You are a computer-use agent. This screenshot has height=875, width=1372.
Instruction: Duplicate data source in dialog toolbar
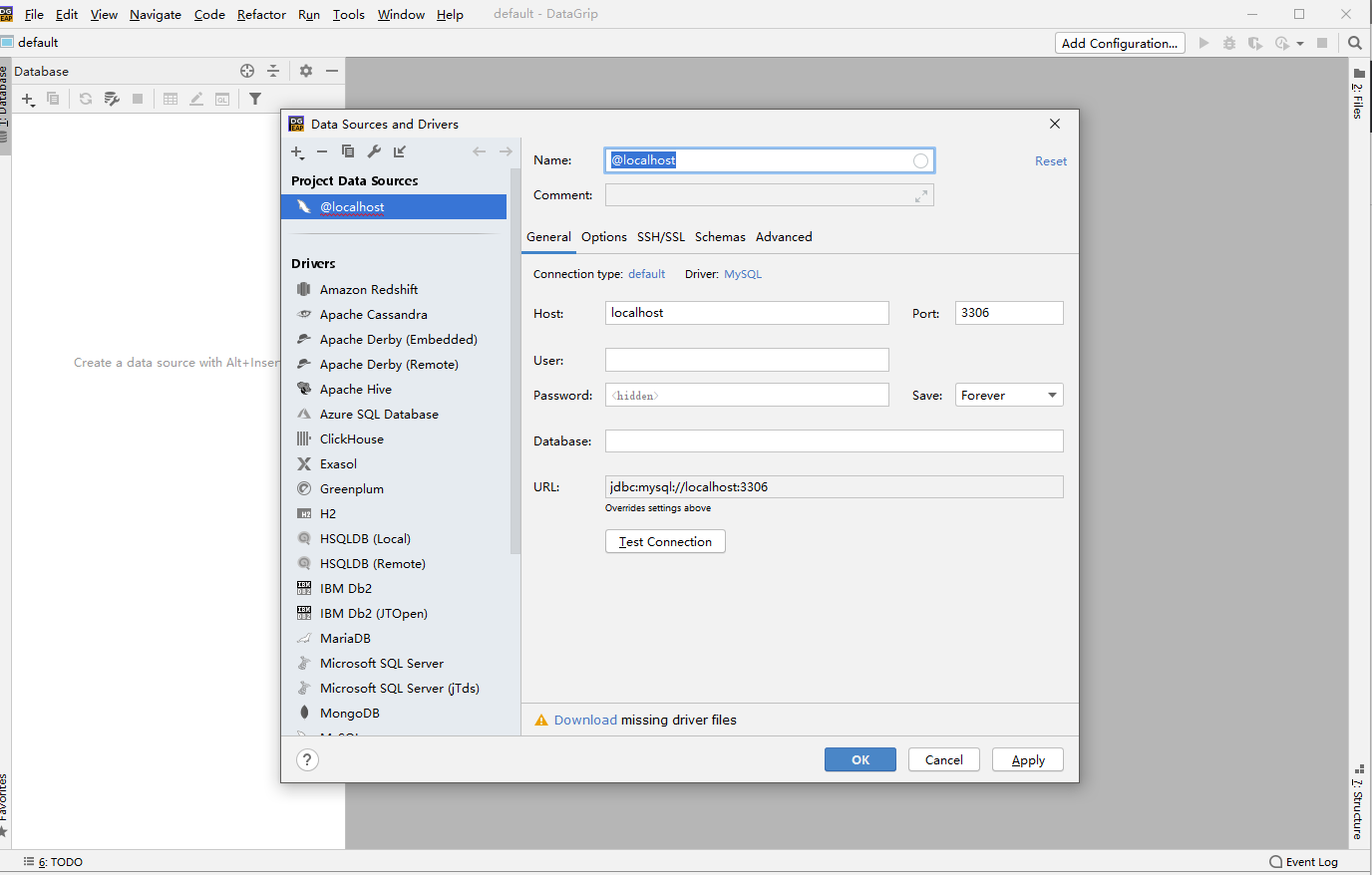[x=348, y=151]
